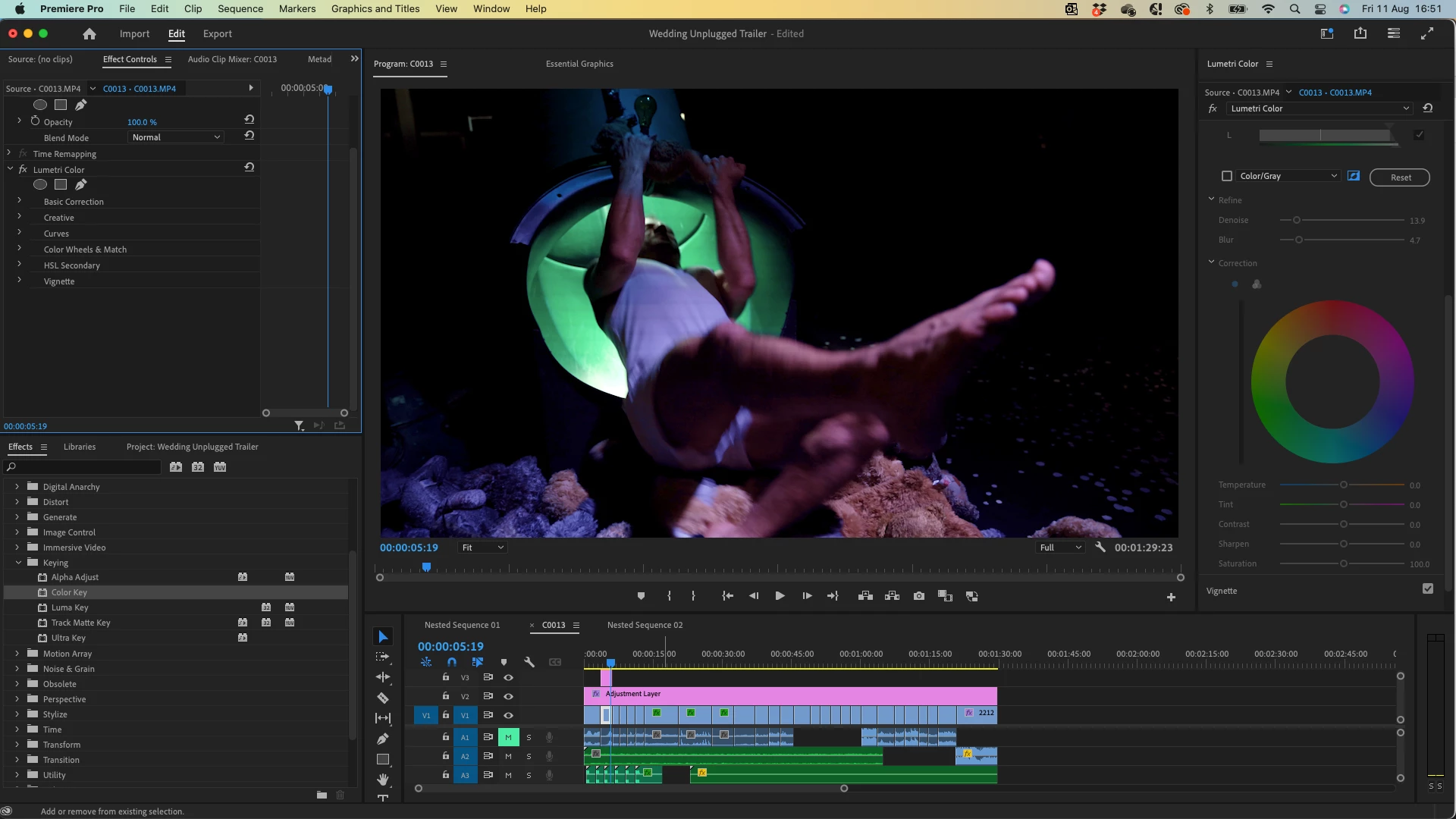Toggle mute on audio track A1
Viewport: 1456px width, 819px height.
point(508,737)
